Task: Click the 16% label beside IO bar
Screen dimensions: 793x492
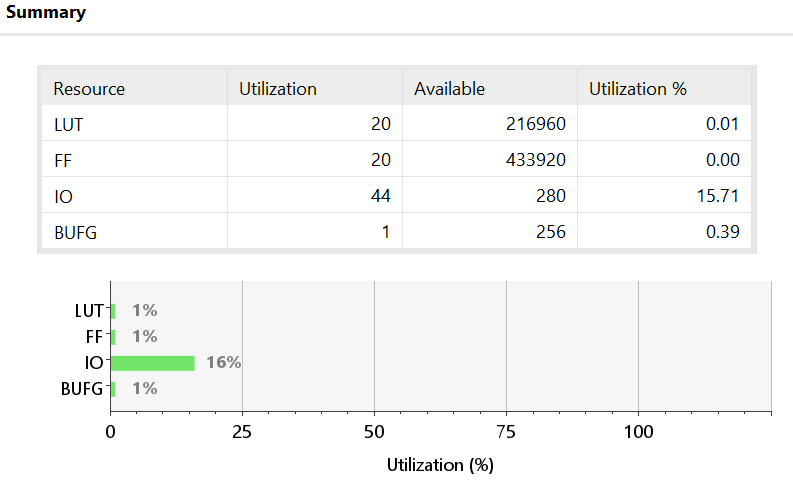Action: (224, 362)
